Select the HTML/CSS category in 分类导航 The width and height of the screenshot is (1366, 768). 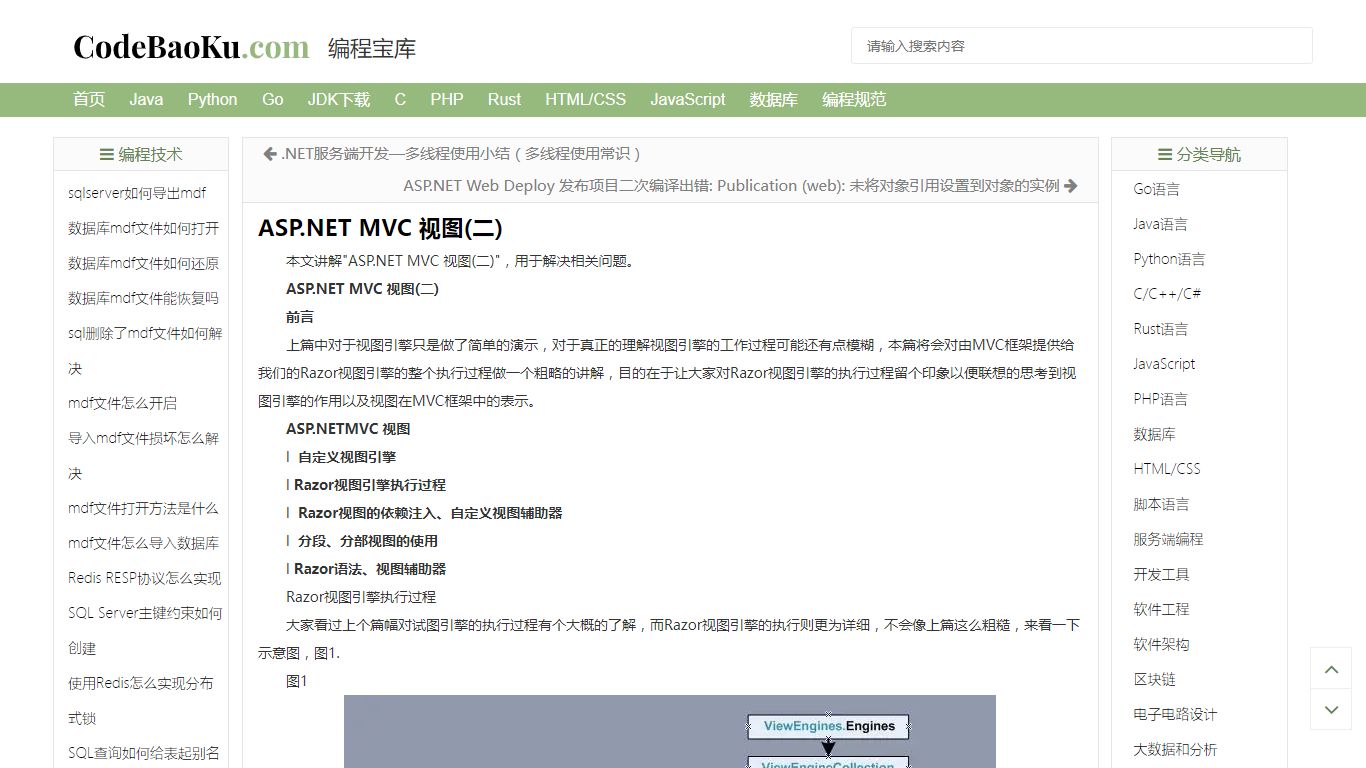pos(1167,469)
